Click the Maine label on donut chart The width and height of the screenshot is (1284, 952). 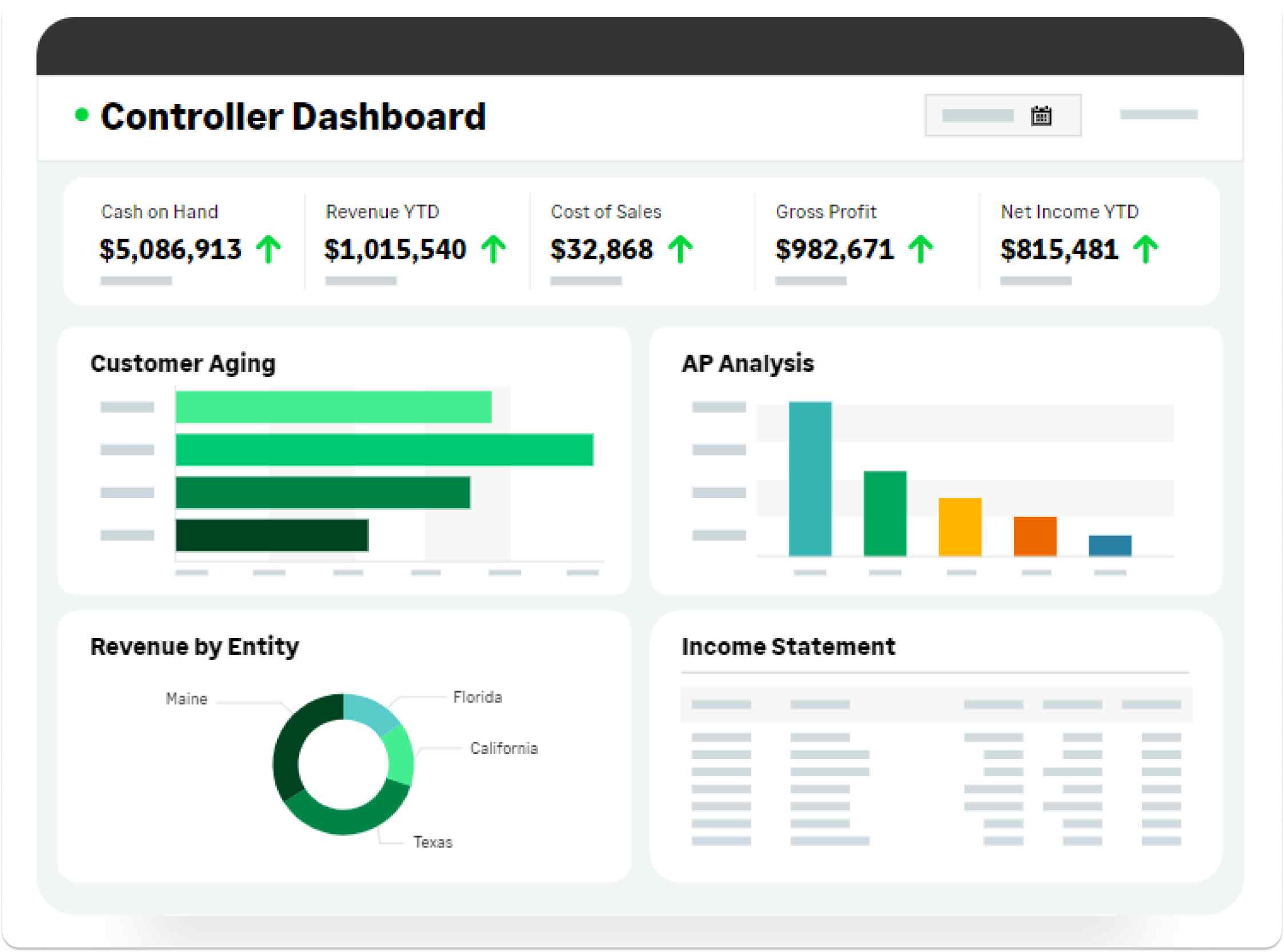pos(186,699)
